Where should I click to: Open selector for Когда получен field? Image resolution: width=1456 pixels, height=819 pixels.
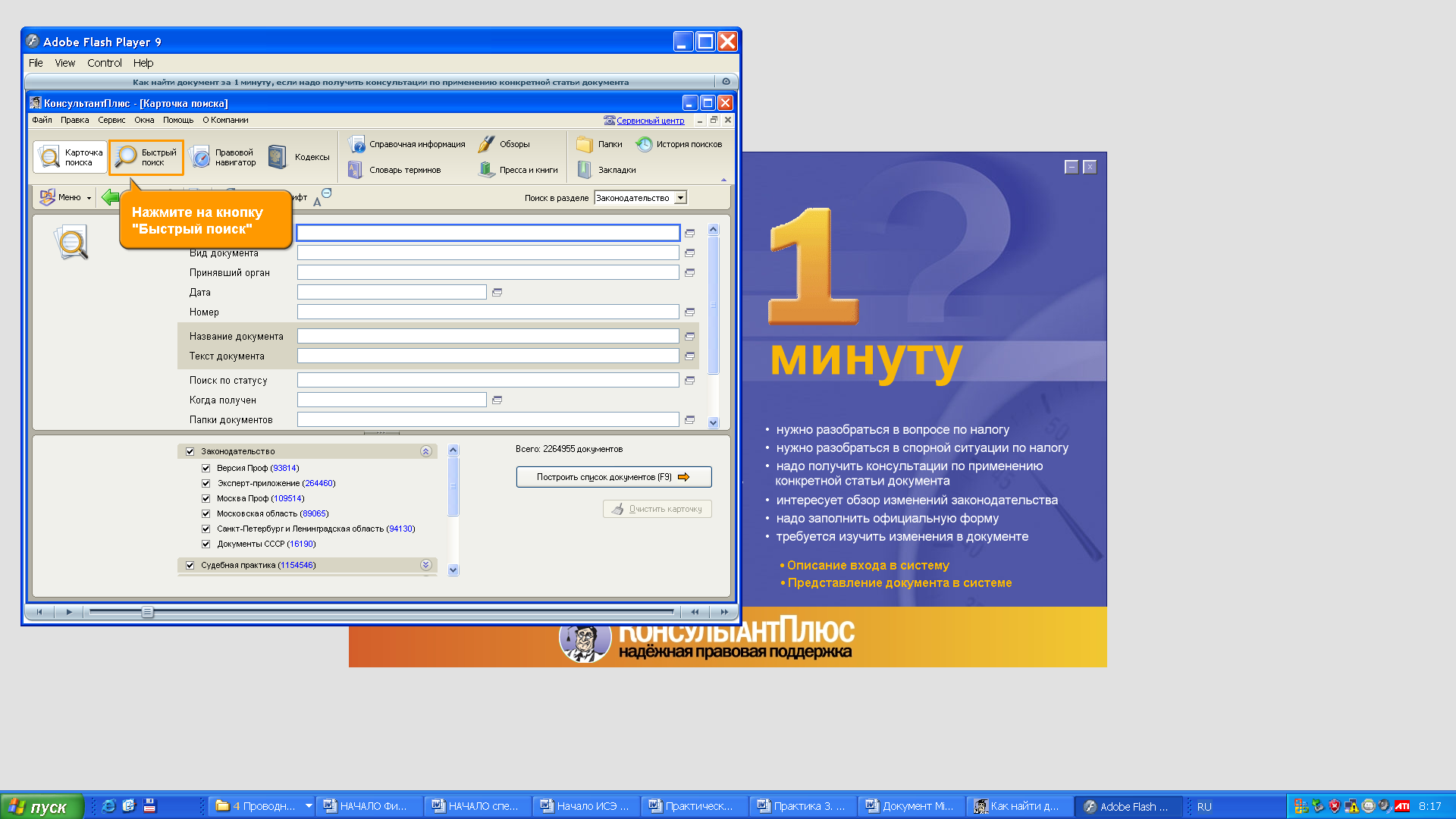[x=497, y=400]
